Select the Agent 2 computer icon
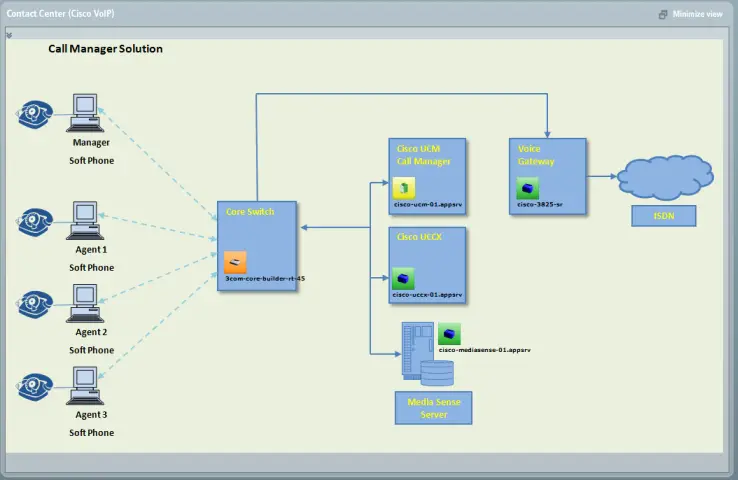The height and width of the screenshot is (480, 738). coord(85,303)
